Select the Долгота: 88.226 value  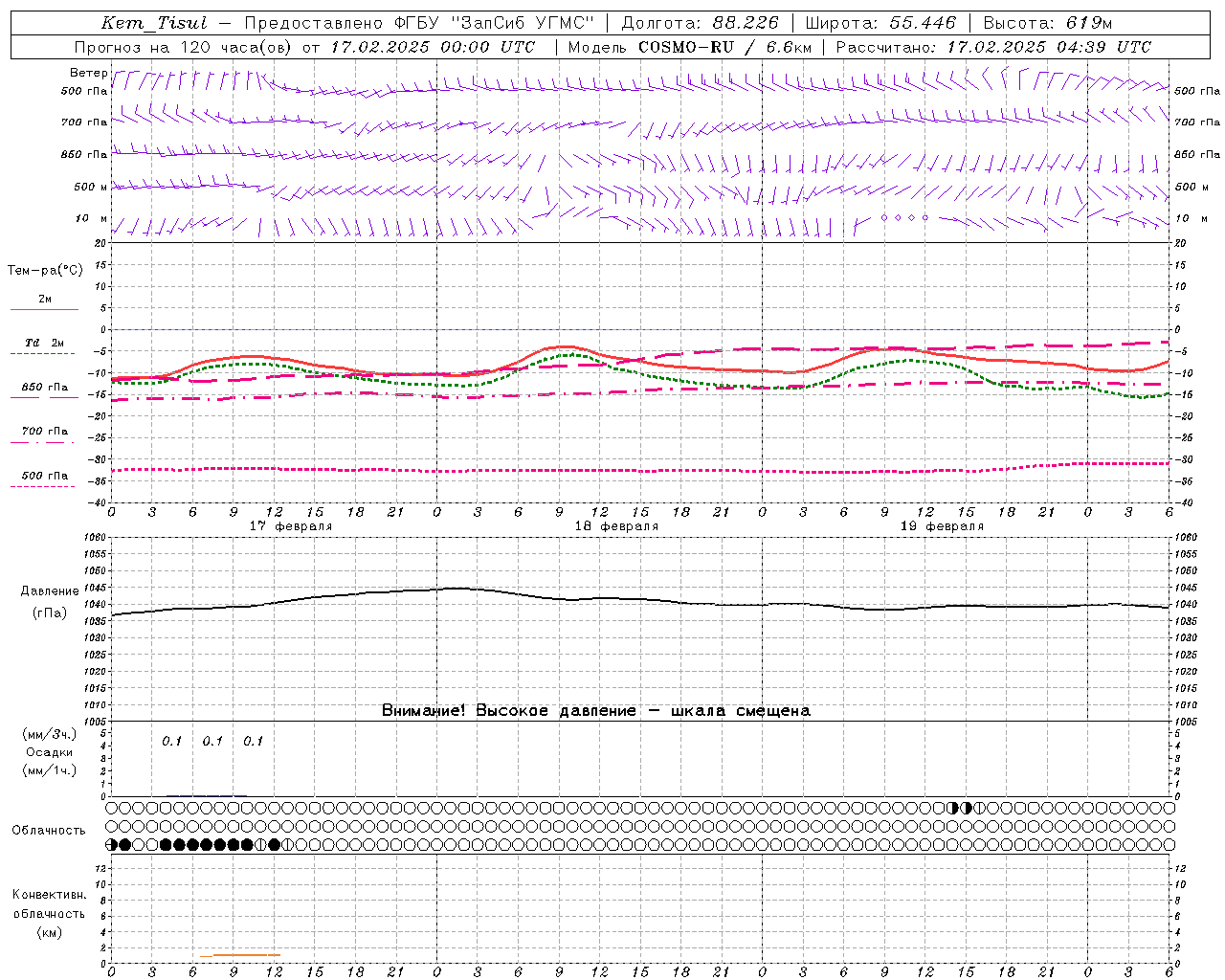(701, 23)
